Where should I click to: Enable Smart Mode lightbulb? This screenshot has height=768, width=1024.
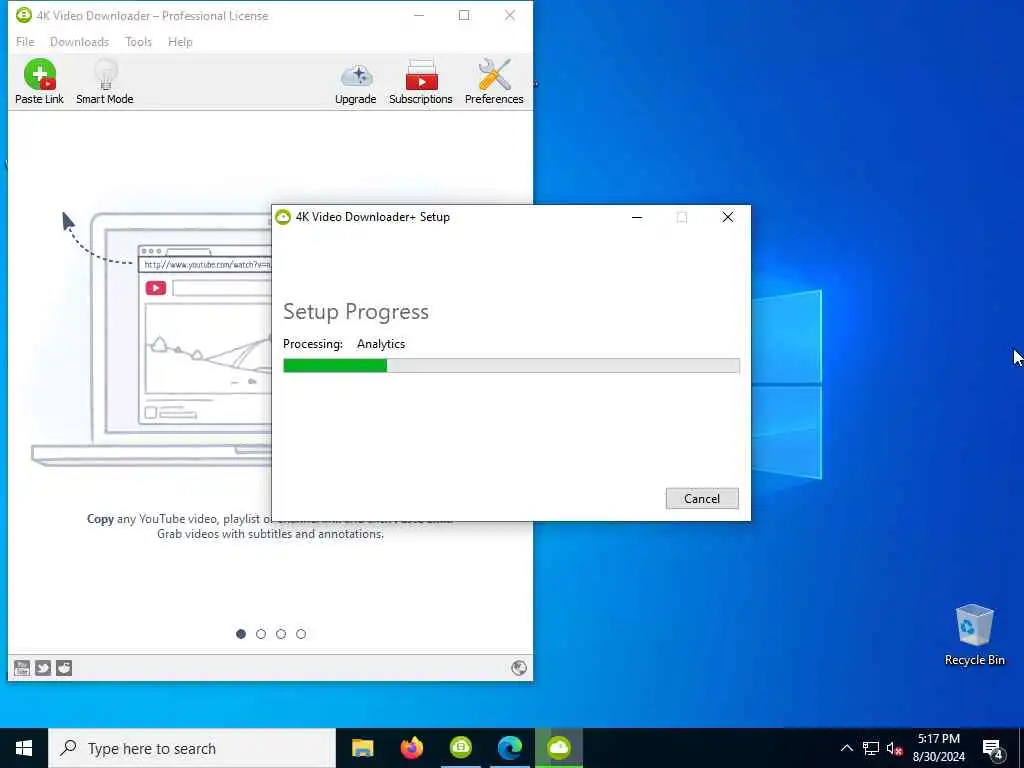click(x=104, y=82)
